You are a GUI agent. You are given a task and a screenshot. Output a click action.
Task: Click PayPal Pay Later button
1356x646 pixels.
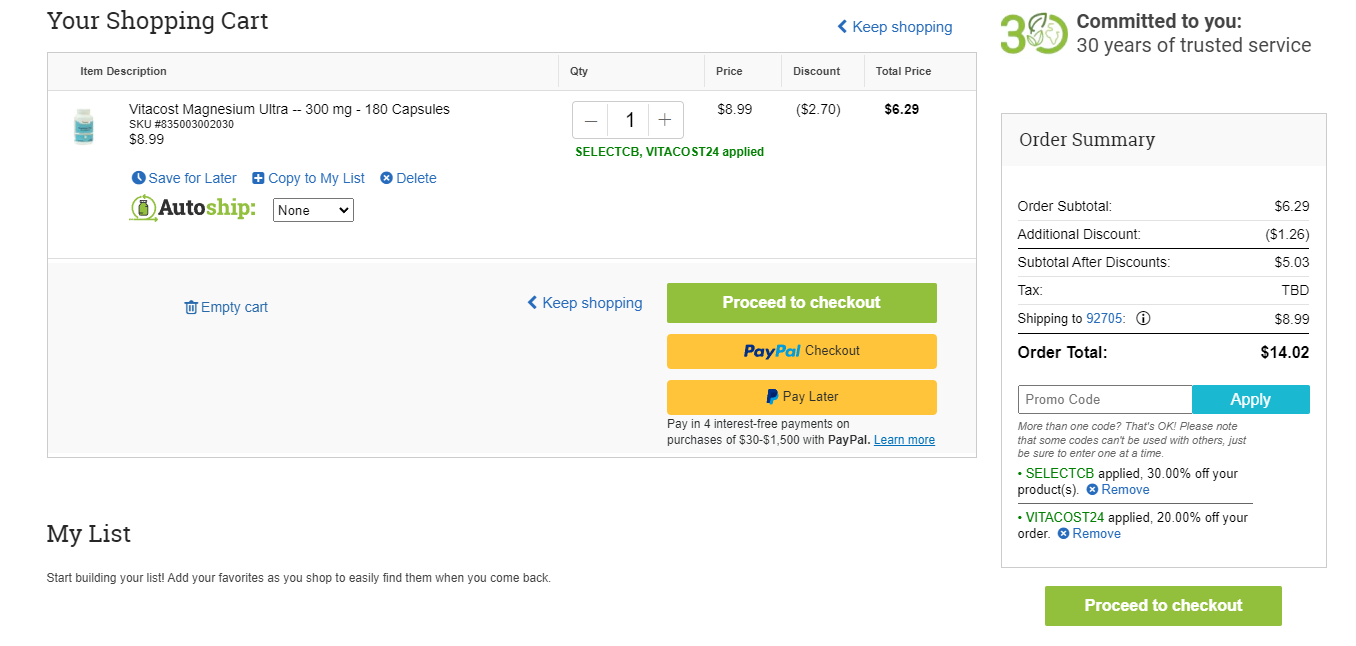tap(802, 397)
